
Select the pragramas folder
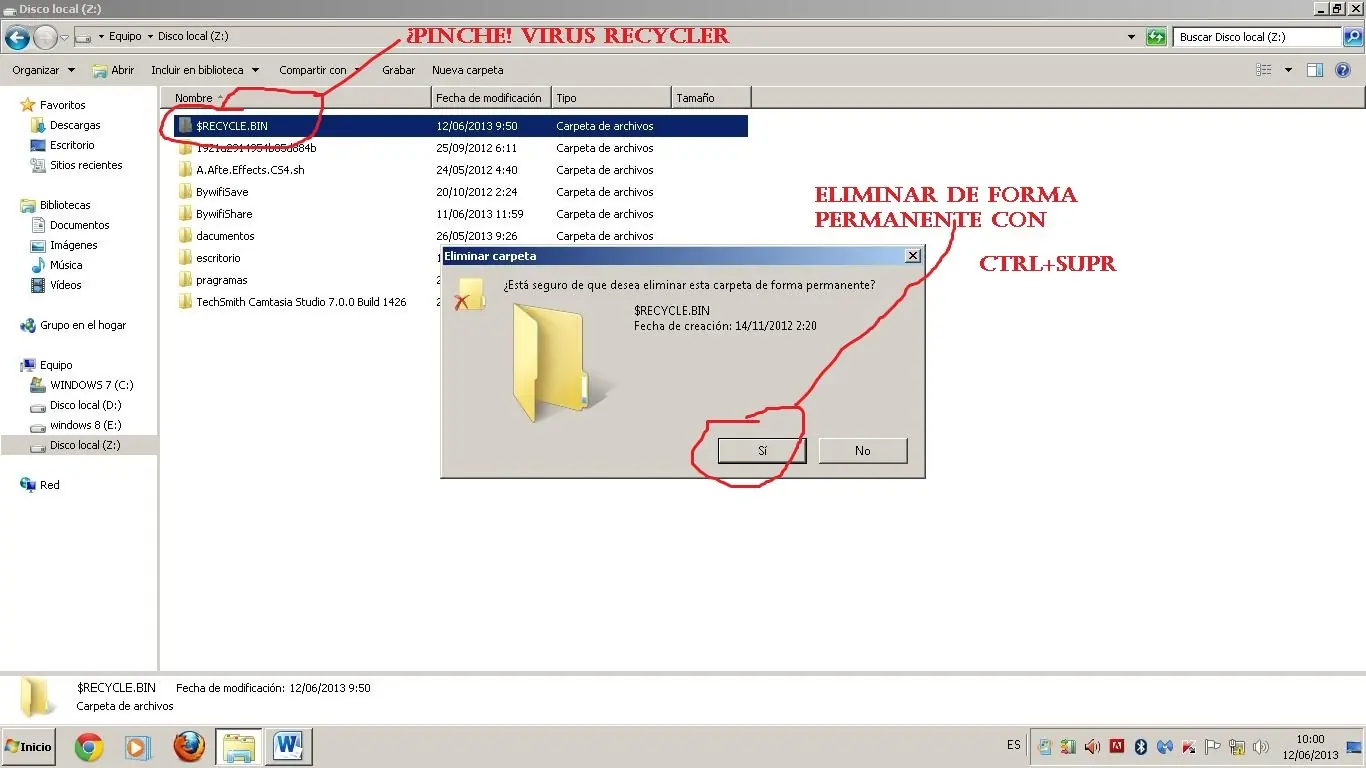(221, 280)
